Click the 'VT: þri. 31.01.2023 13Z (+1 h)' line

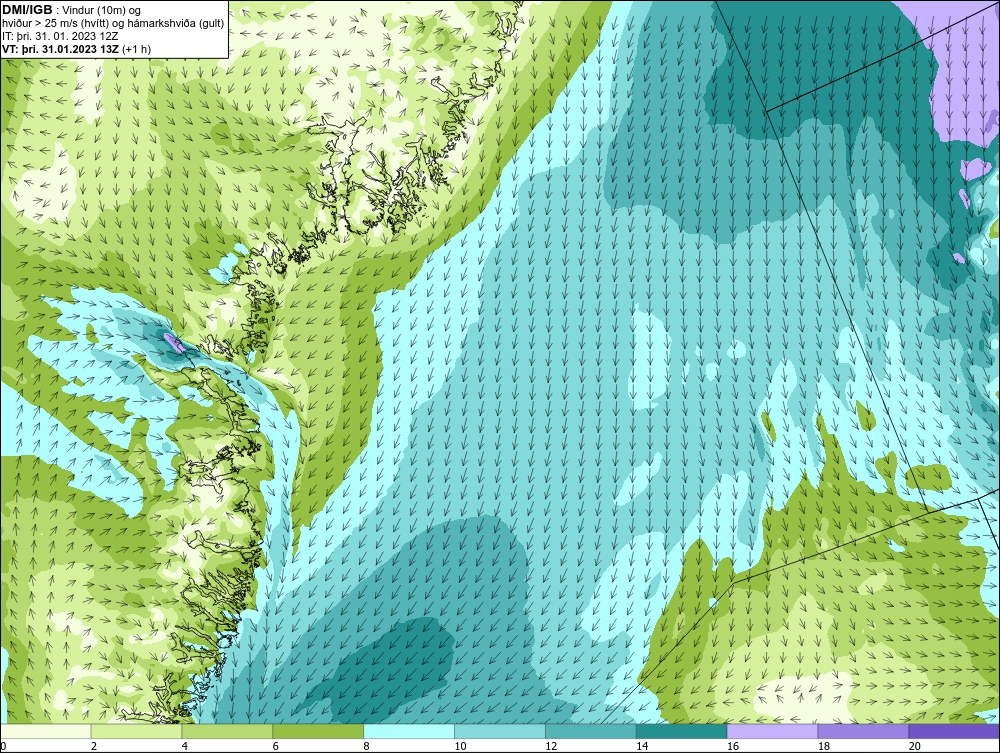click(77, 49)
